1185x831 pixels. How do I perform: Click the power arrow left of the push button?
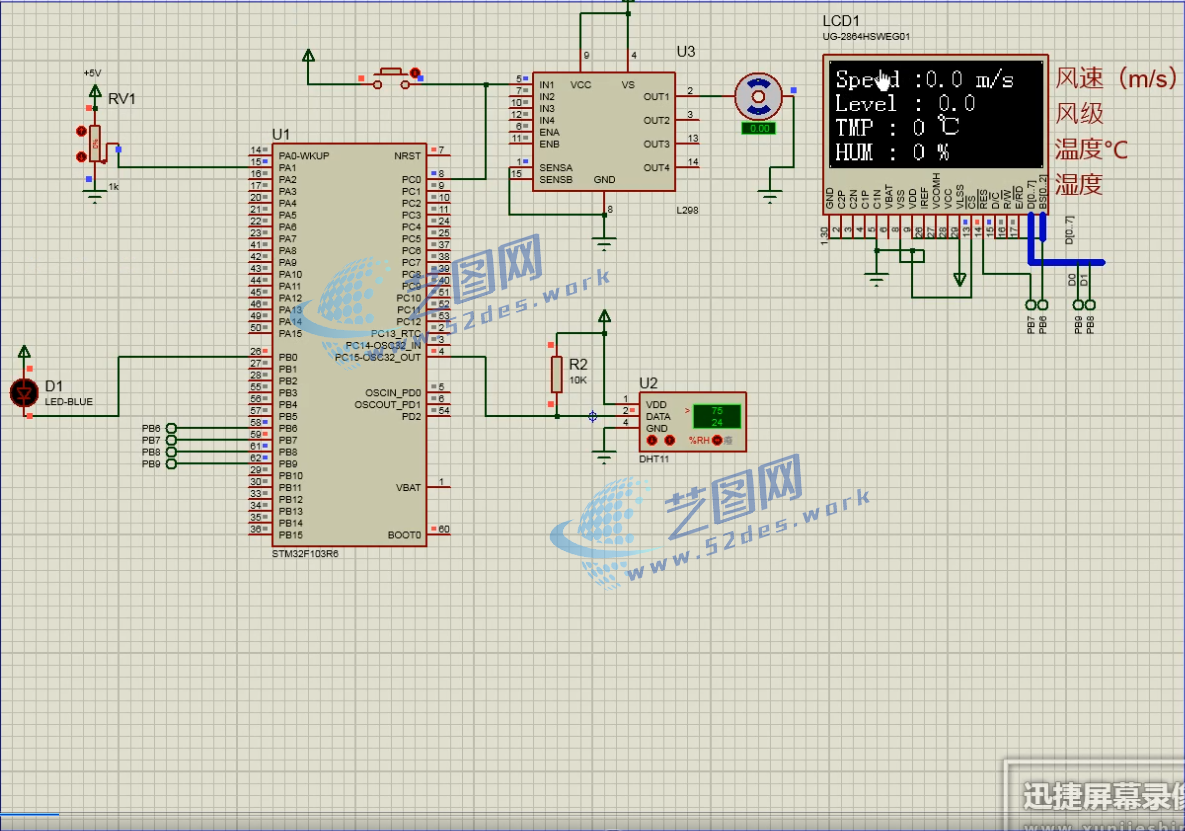[x=308, y=56]
